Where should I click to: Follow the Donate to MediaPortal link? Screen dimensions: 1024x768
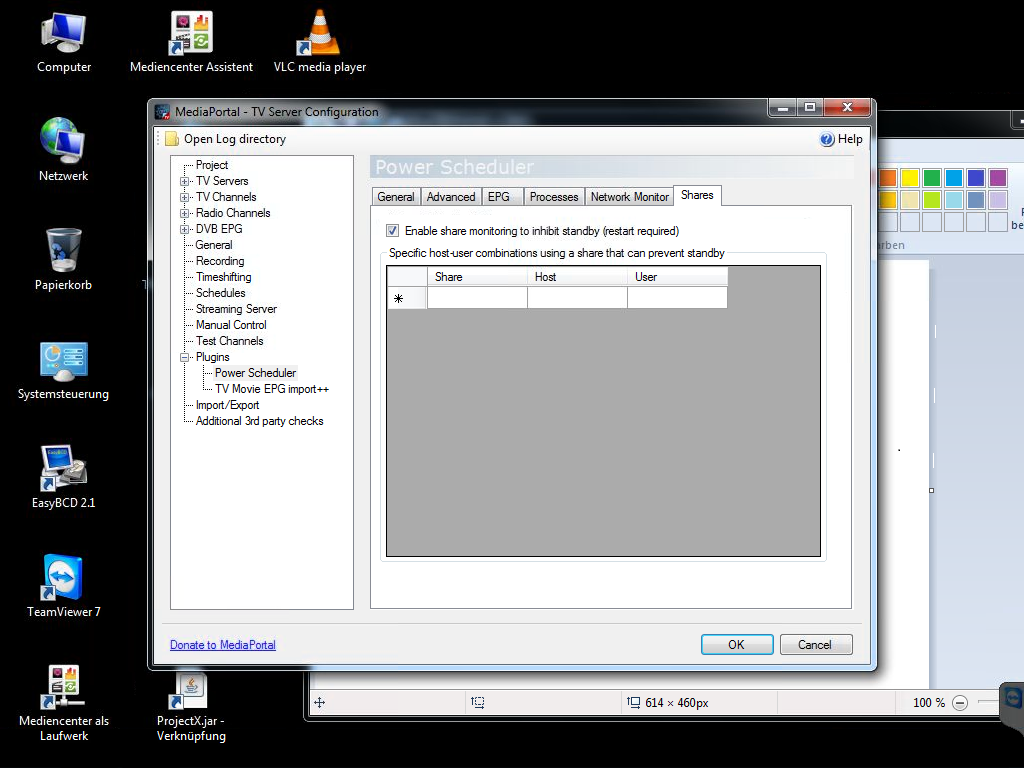click(223, 645)
